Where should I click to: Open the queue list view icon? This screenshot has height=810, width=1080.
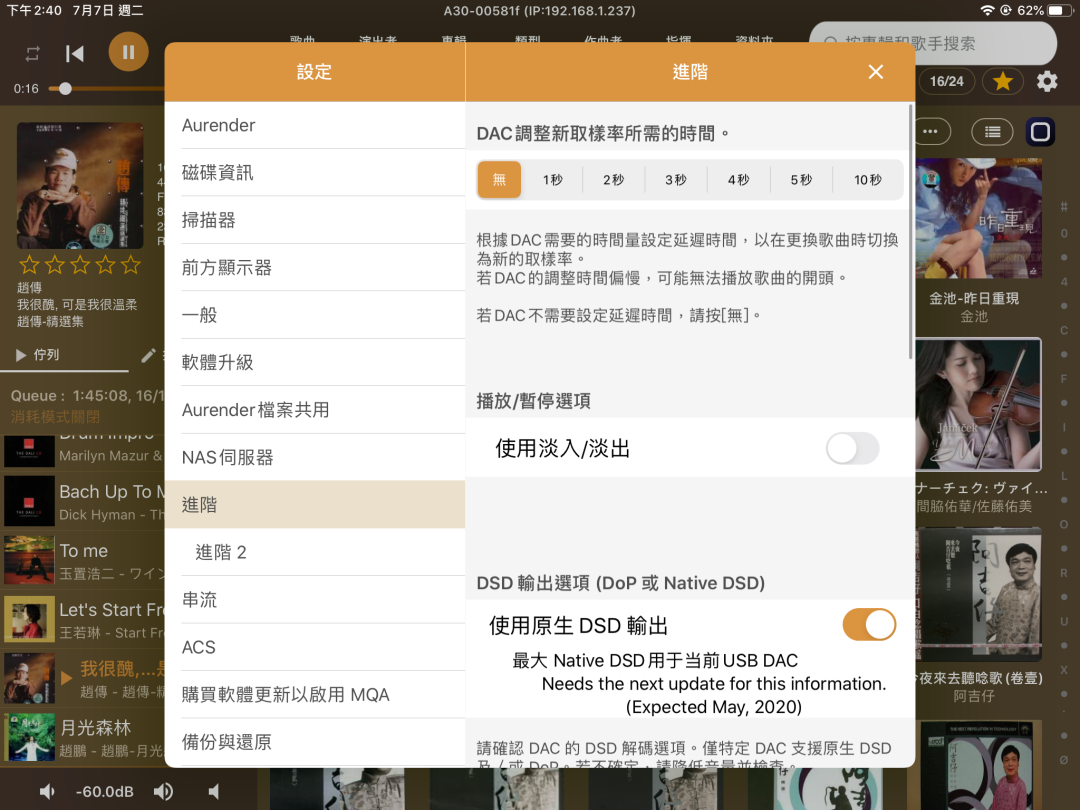pos(991,131)
